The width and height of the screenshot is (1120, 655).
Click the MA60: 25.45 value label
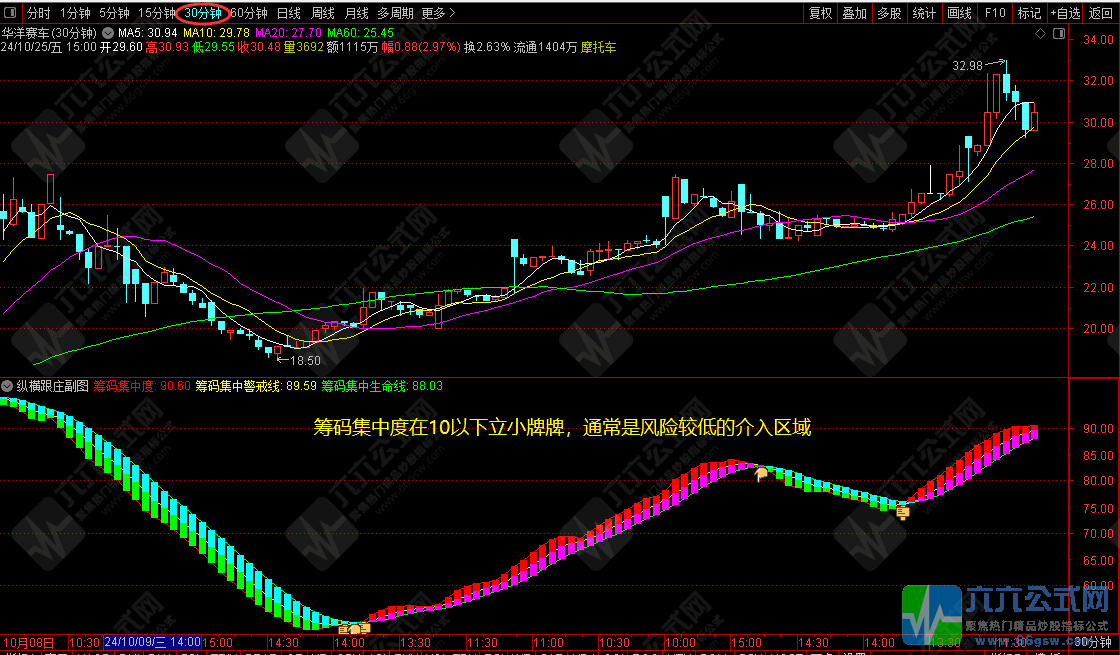(360, 33)
